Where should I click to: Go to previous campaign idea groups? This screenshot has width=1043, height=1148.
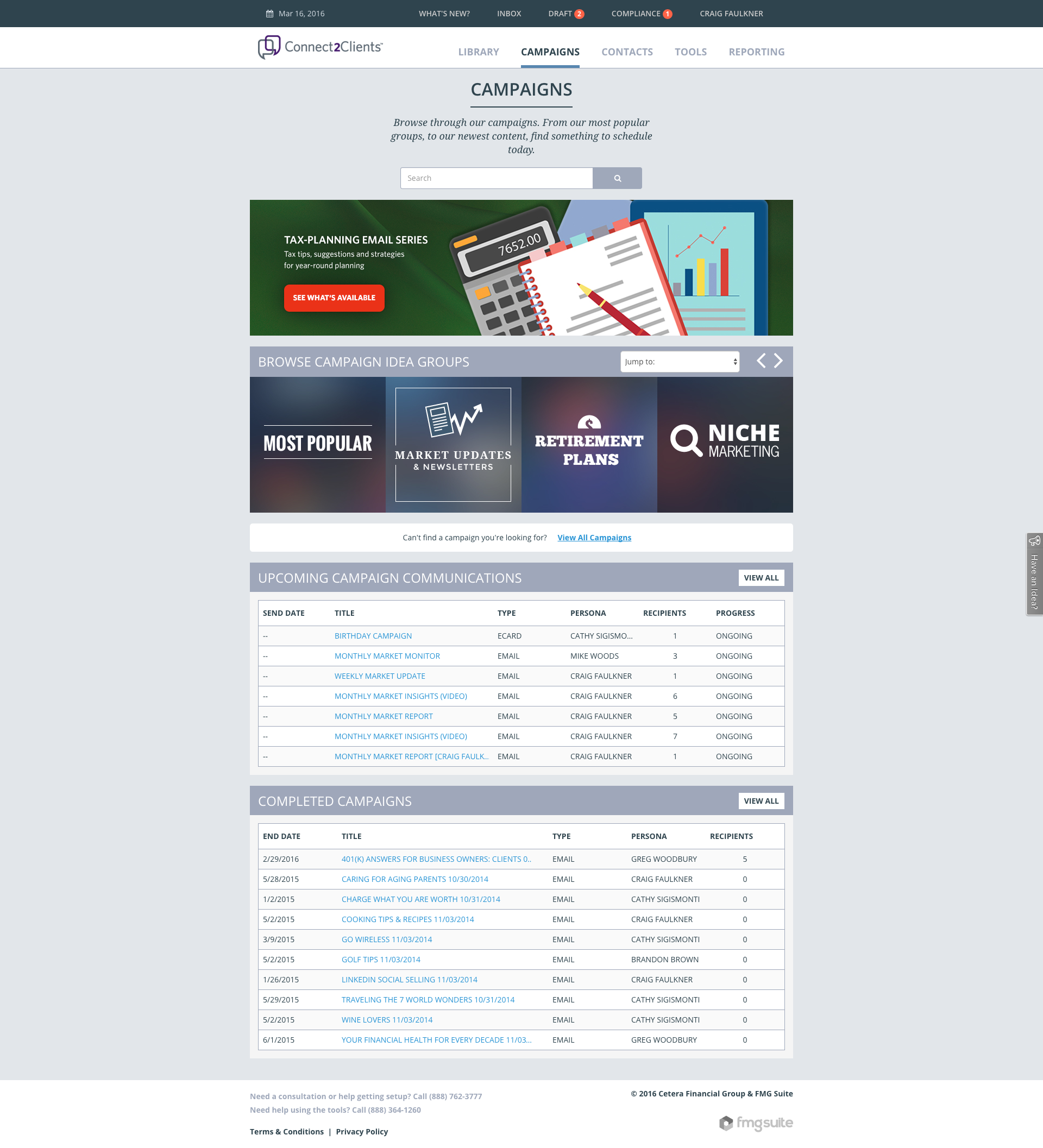click(761, 361)
